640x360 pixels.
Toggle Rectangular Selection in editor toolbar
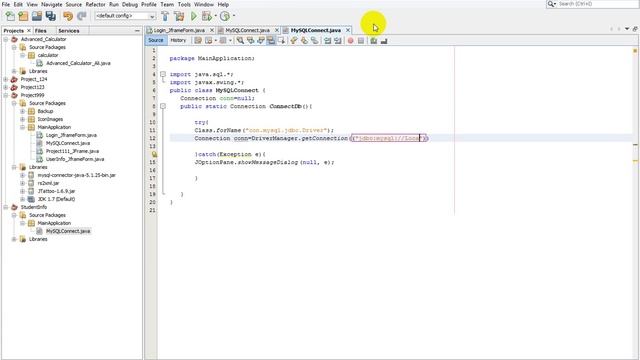click(281, 40)
